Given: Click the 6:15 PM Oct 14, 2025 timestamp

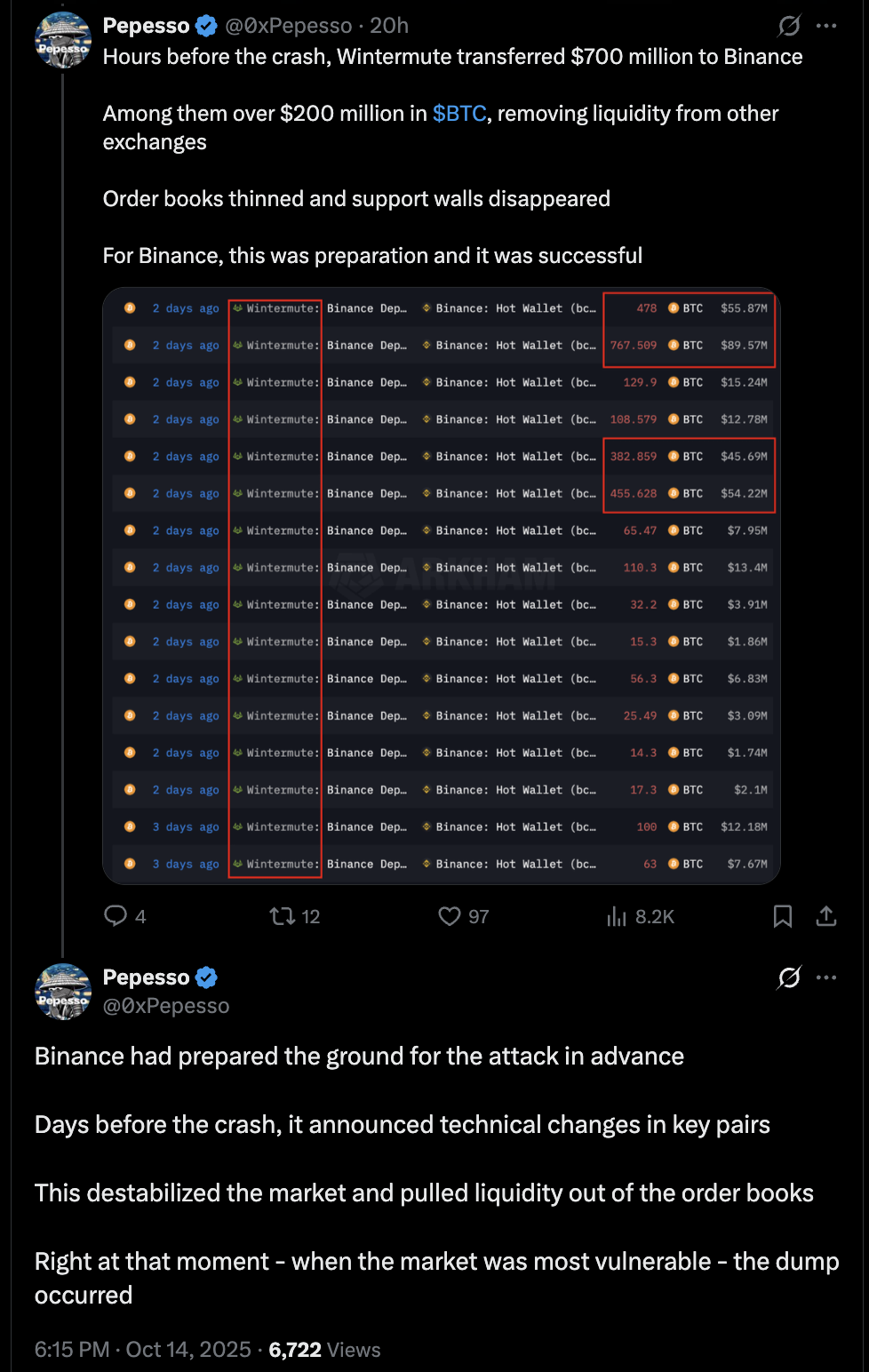Looking at the screenshot, I should [x=143, y=1350].
